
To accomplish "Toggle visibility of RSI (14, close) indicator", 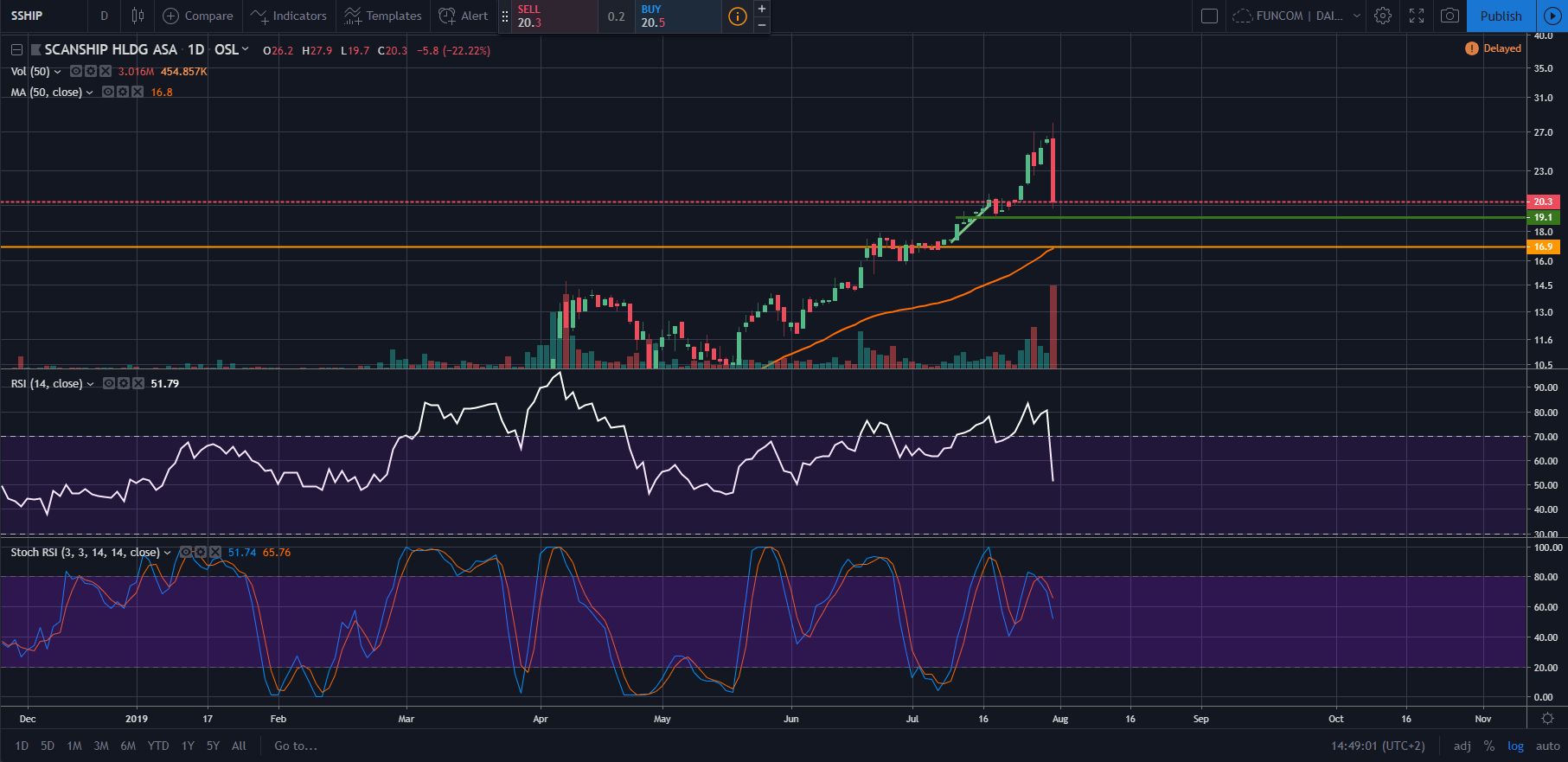I will tap(109, 383).
